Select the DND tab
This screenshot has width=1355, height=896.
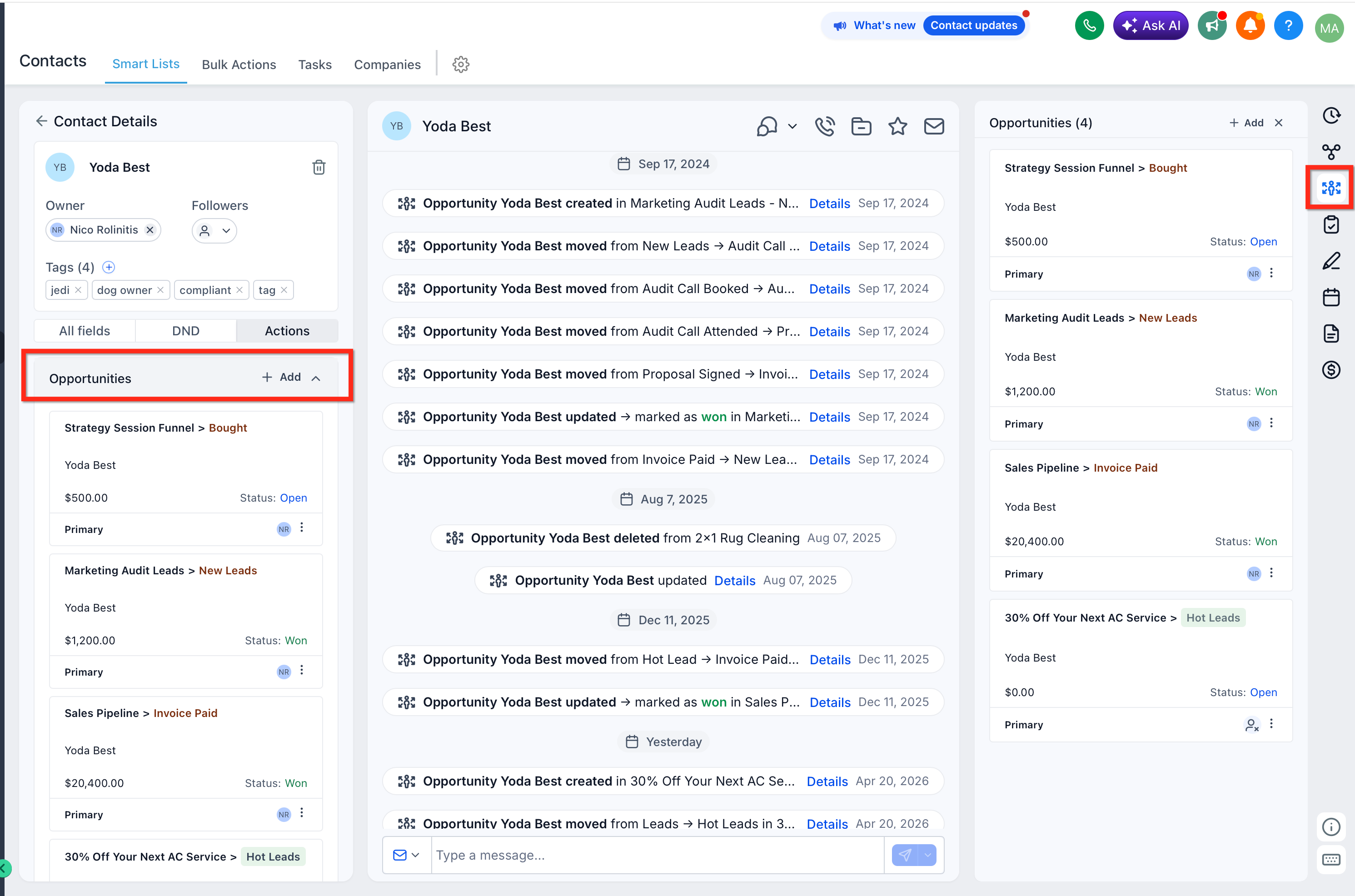coord(186,331)
